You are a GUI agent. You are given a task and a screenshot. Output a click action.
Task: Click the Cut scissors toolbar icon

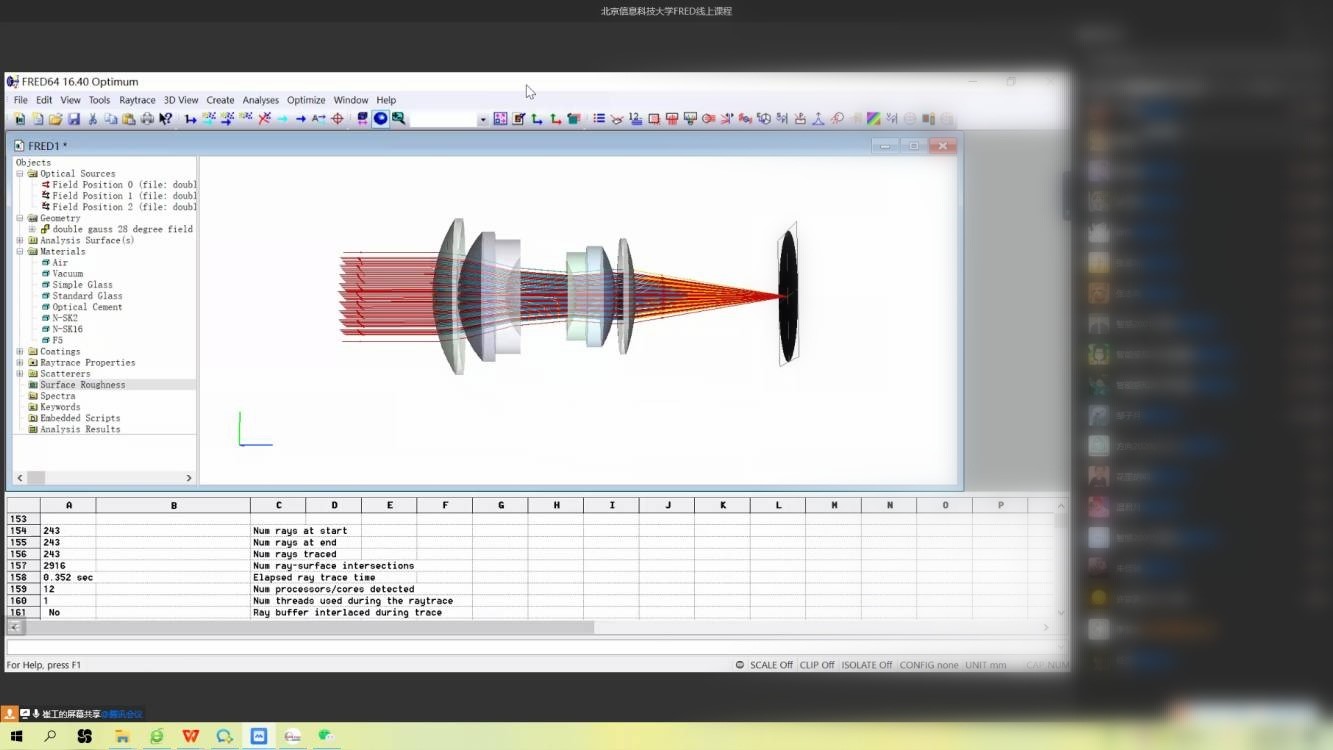click(93, 119)
